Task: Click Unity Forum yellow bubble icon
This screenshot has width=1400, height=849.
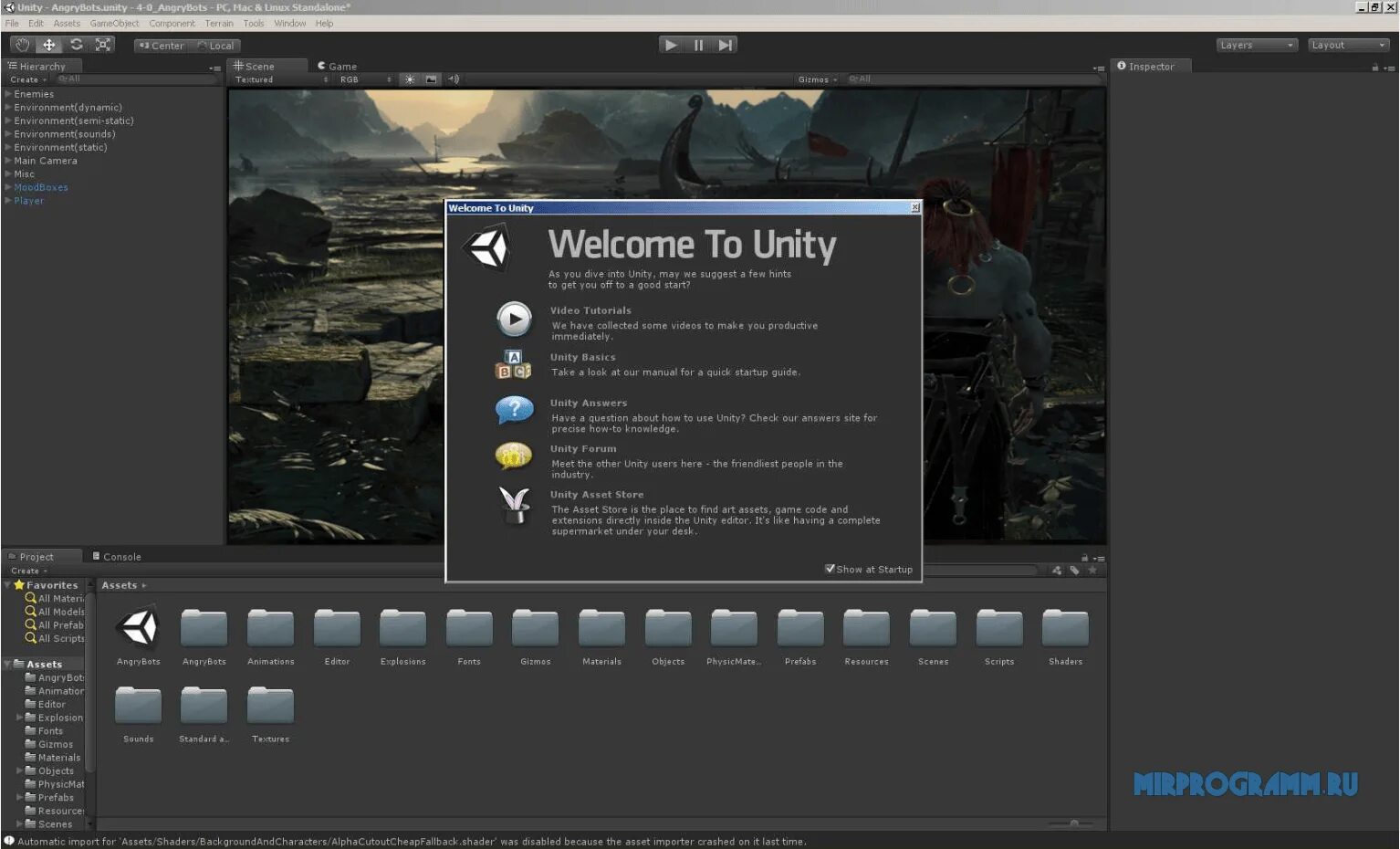Action: (x=514, y=455)
